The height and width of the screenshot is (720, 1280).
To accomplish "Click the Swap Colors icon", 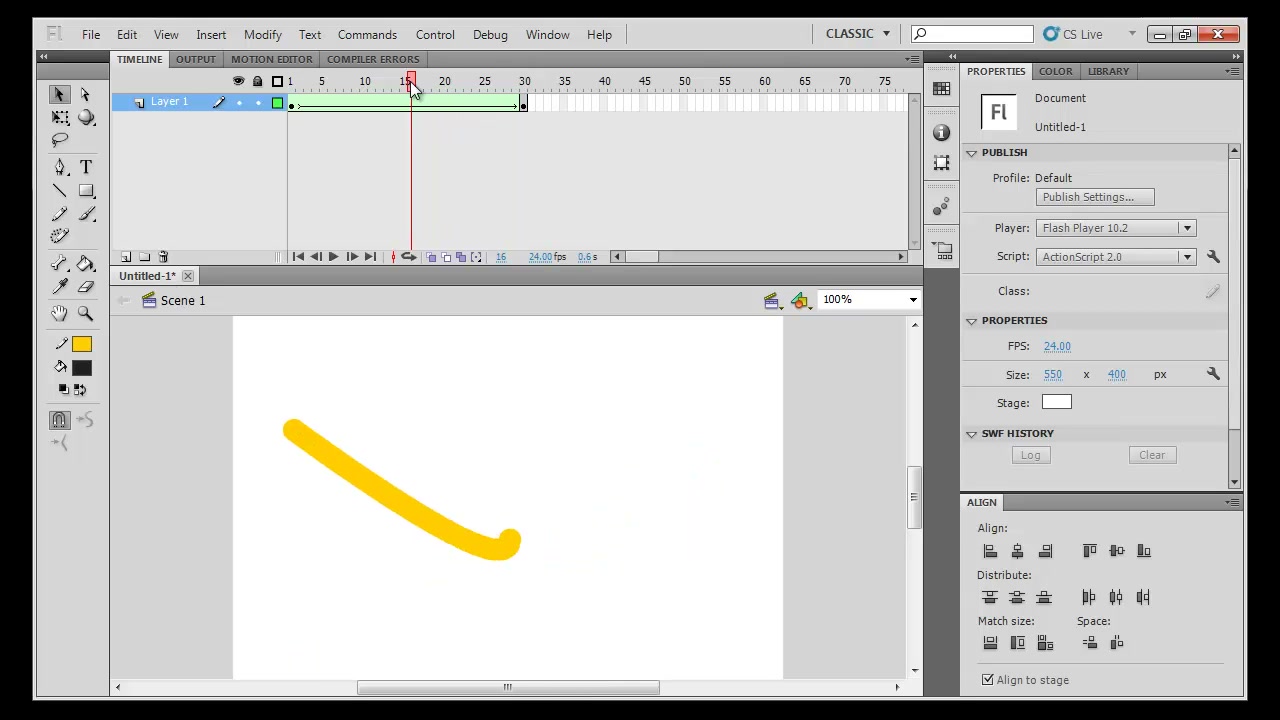I will (80, 389).
